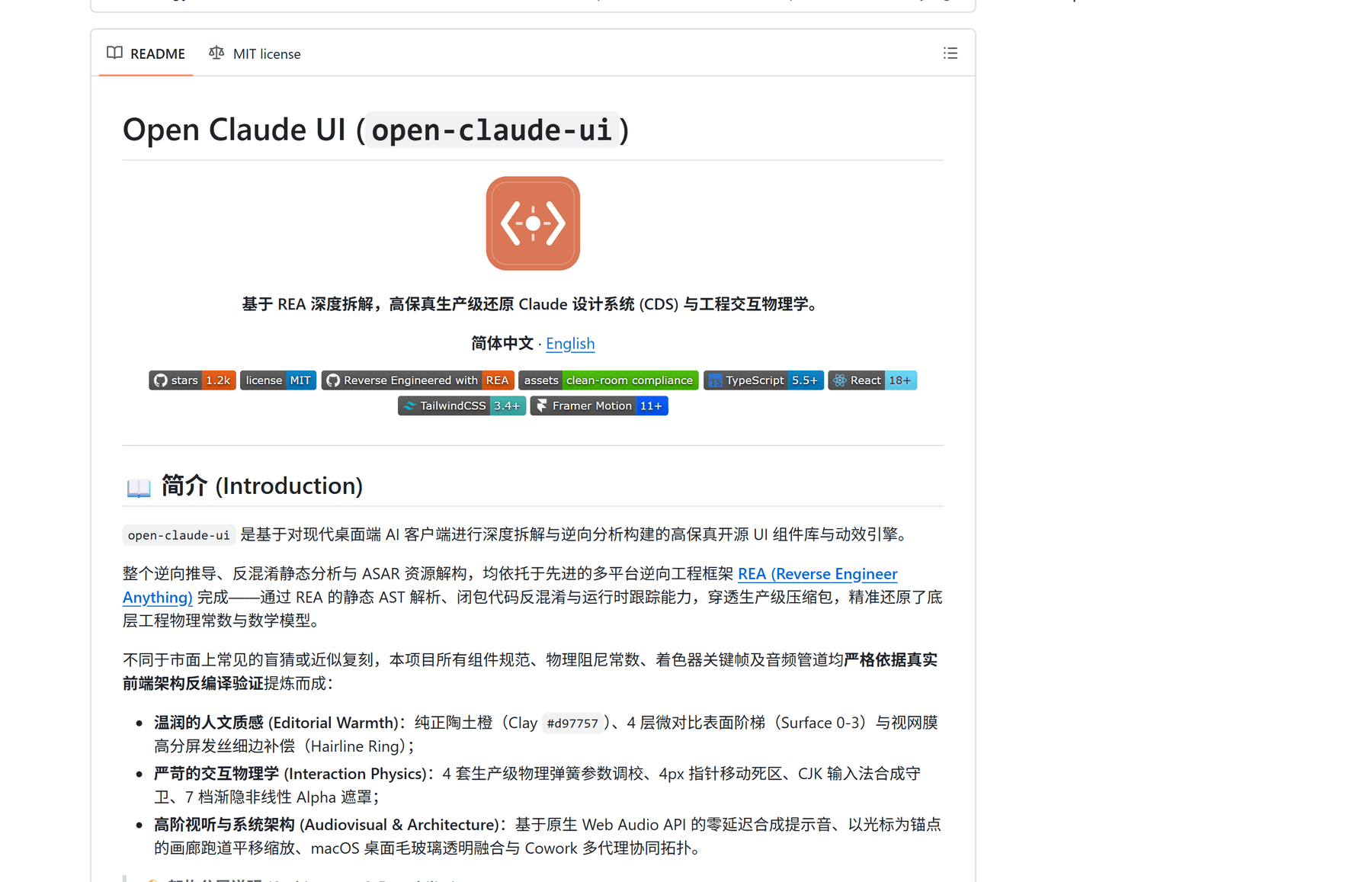Select the inline code open-claude-ui in introduction

(178, 535)
